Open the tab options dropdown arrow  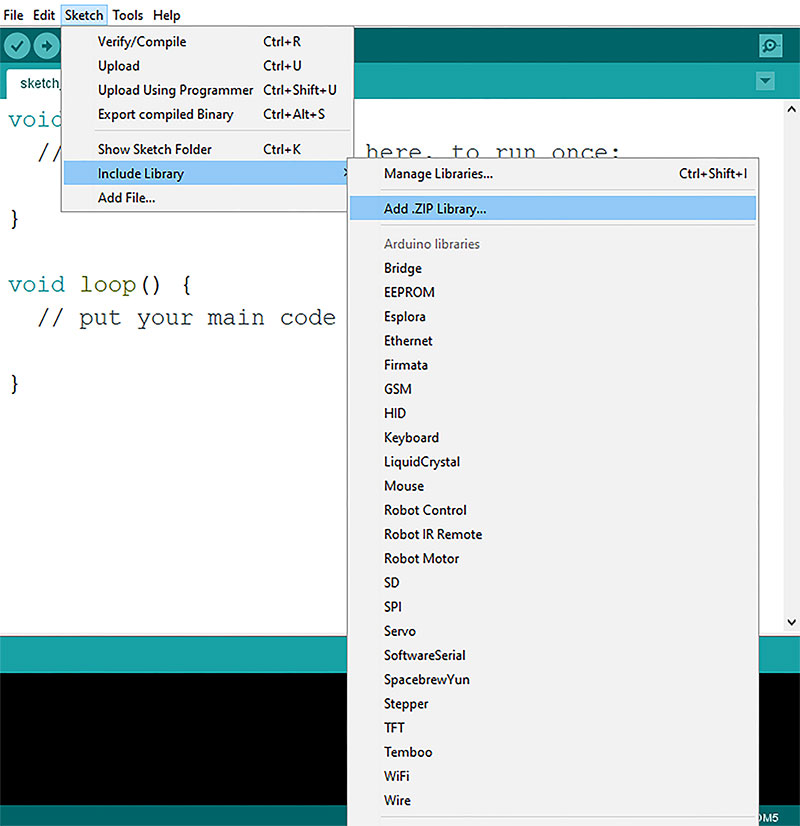[765, 81]
